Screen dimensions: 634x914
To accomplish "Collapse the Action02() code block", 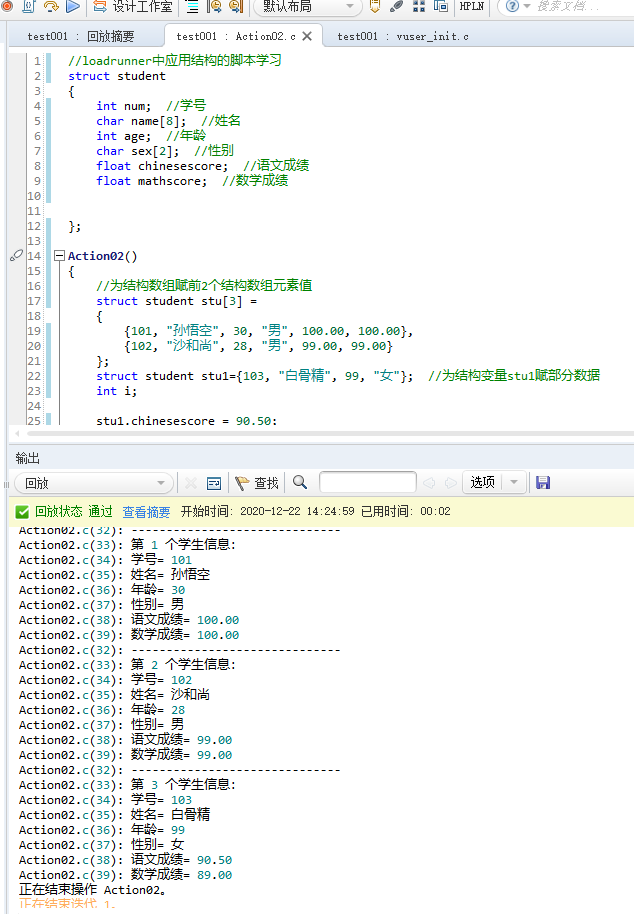I will (59, 255).
